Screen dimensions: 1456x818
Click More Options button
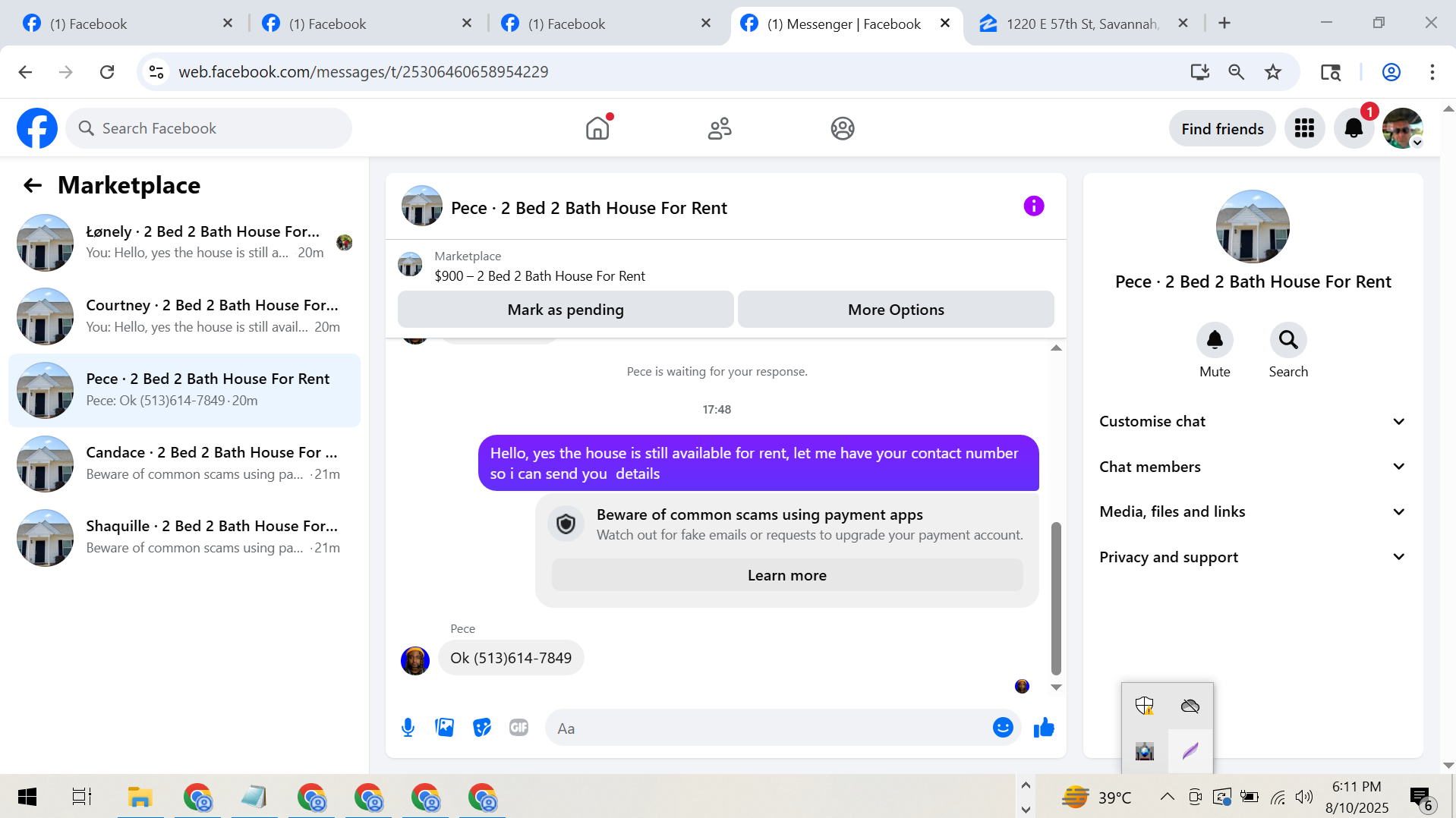896,310
